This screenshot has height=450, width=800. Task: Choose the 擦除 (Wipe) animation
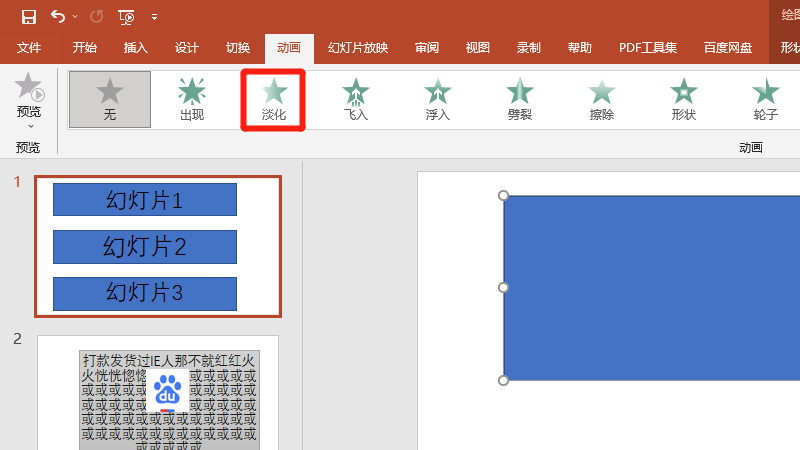coord(602,99)
